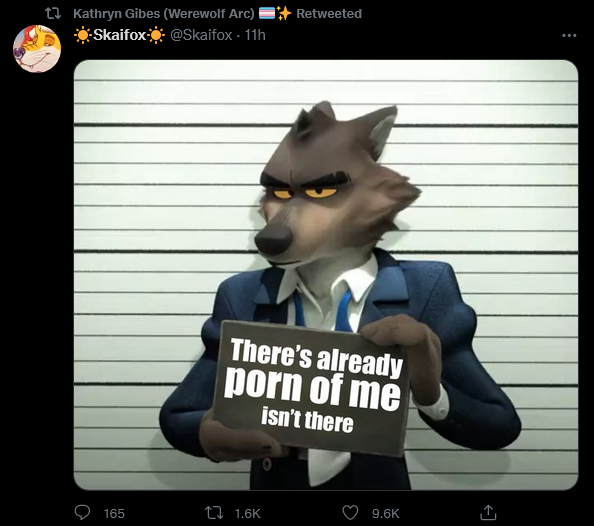Click the sparkles emoji next to Retweeted

pyautogui.click(x=284, y=13)
